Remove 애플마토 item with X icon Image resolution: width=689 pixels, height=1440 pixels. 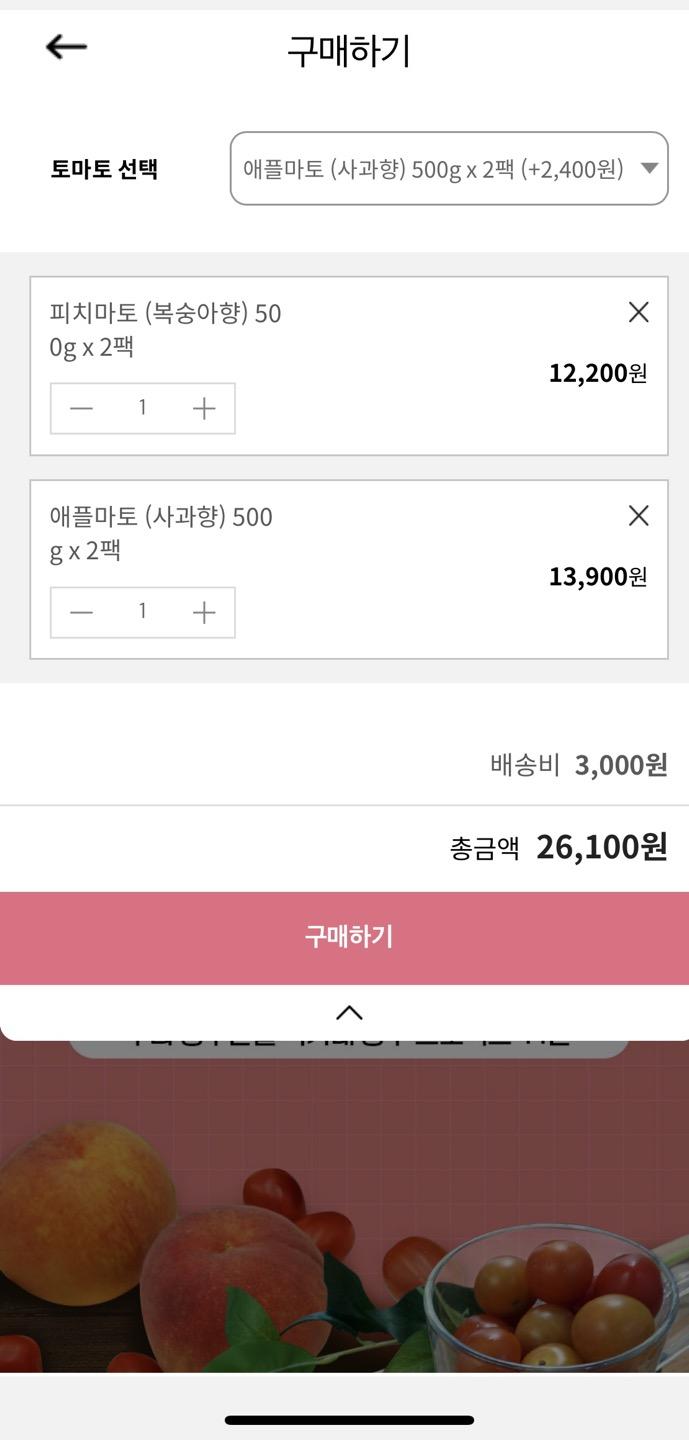coord(638,516)
